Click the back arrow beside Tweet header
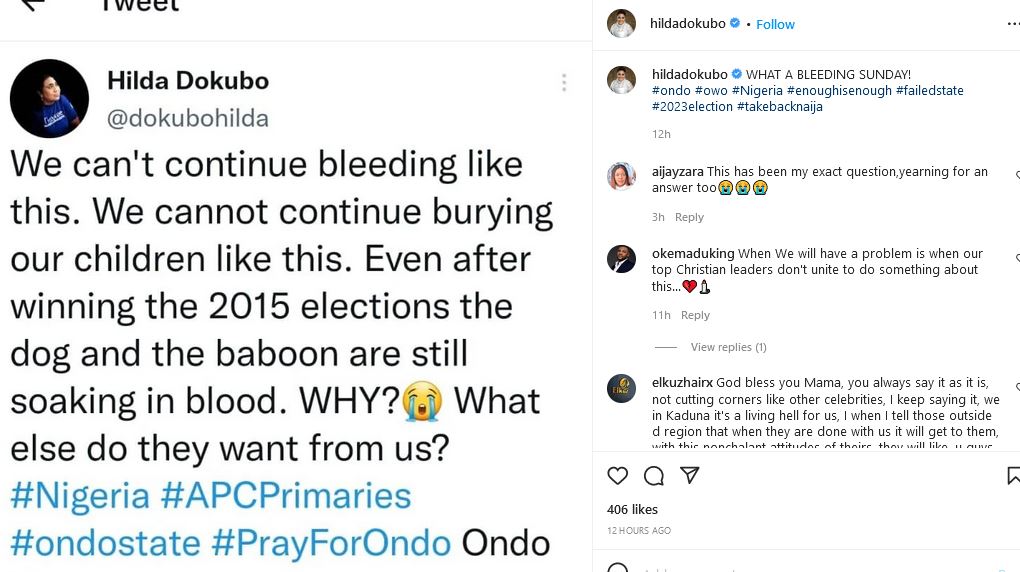This screenshot has width=1020, height=572. (33, 4)
